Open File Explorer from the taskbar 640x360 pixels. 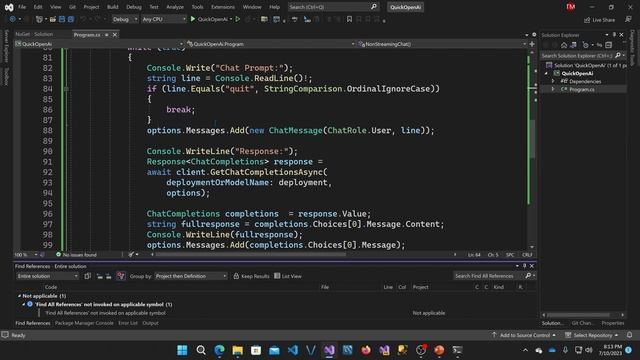[x=238, y=350]
